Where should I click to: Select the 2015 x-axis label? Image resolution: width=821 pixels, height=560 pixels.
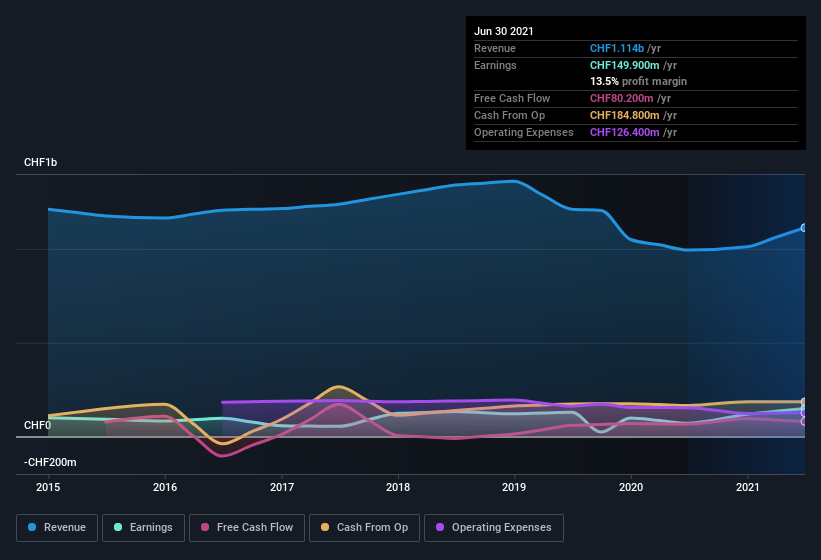point(48,487)
